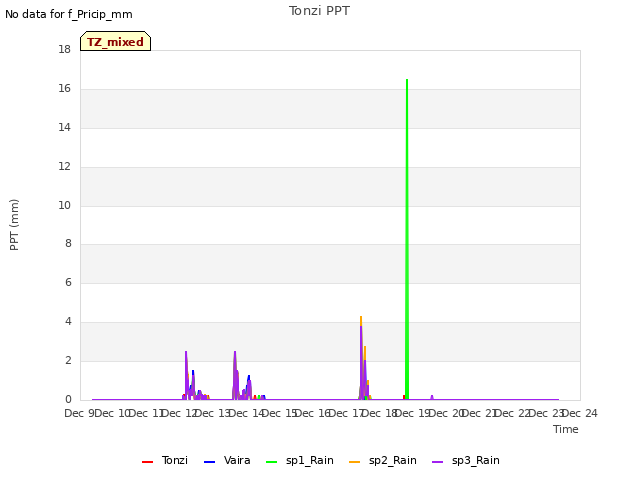This screenshot has width=640, height=480.
Task: Click the Dec 24 x-axis label
Action: [x=580, y=413]
